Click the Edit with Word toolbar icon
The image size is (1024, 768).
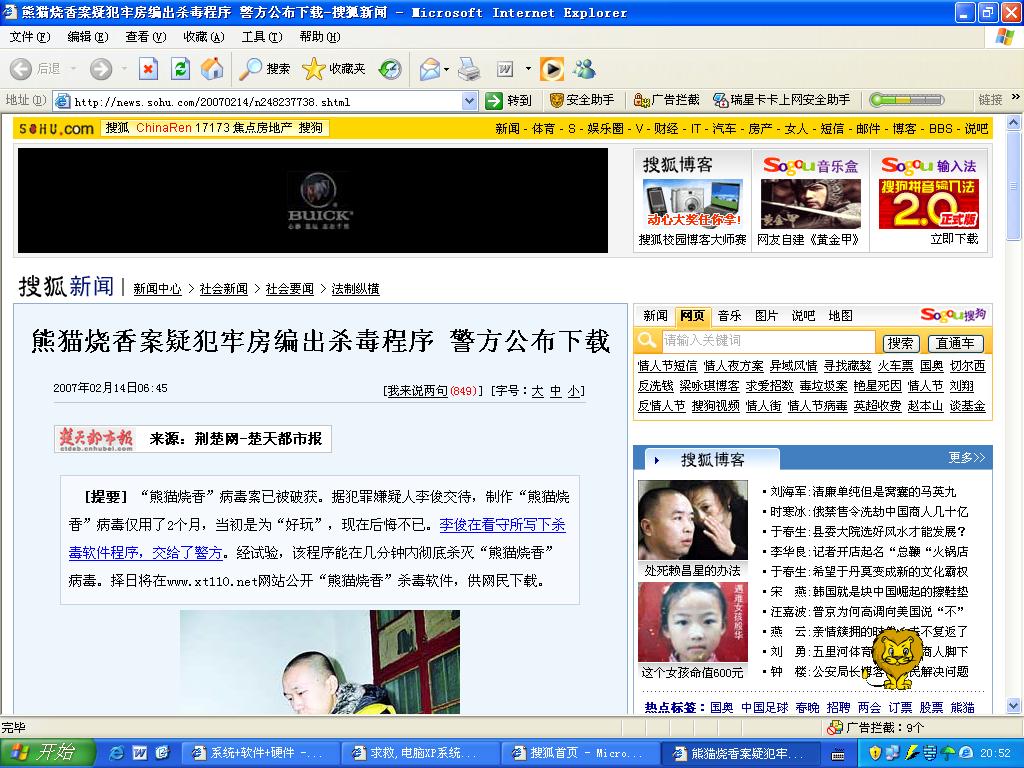point(505,69)
